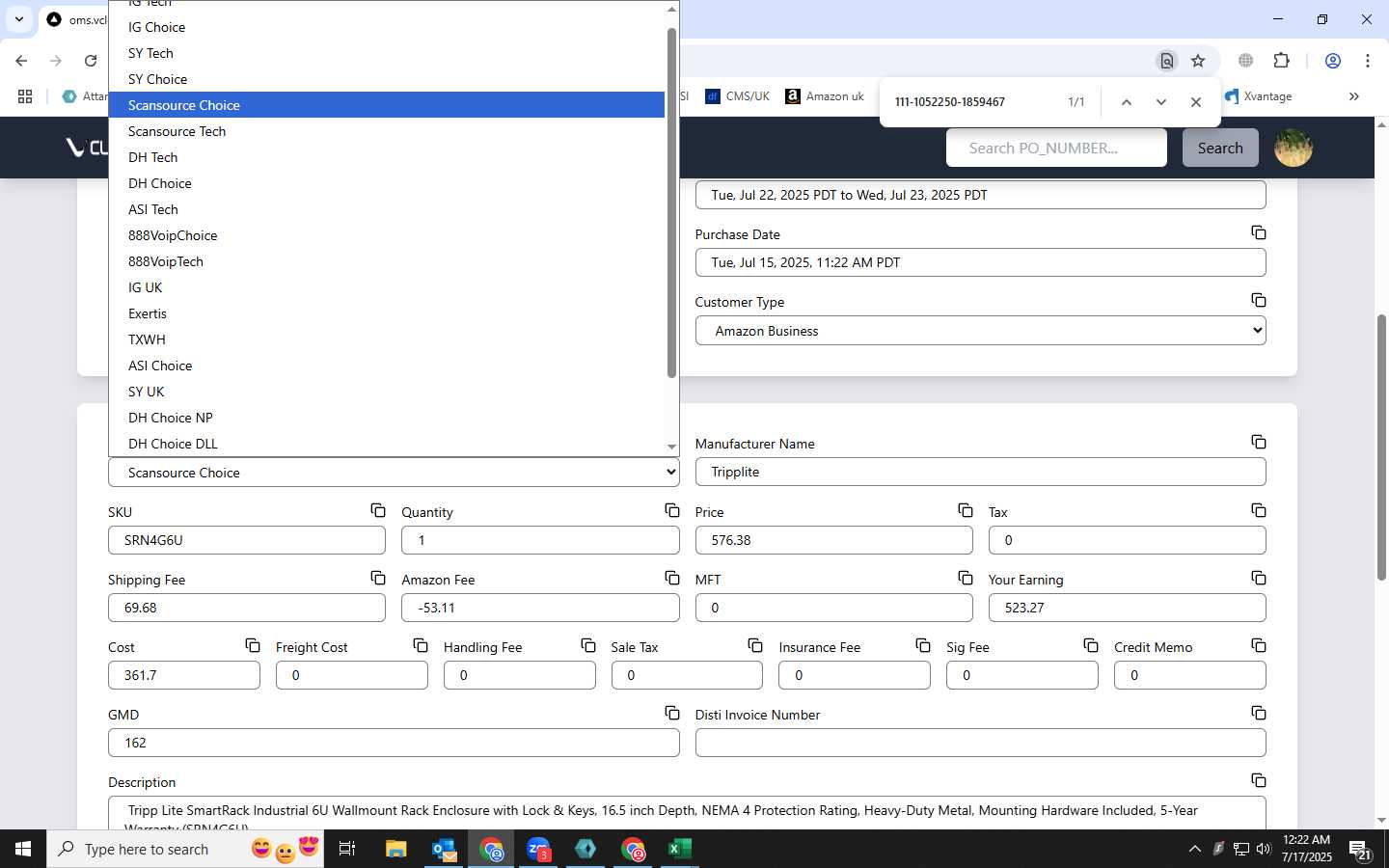Collapse the Scansource Choice supplier dropdown
This screenshot has height=868, width=1389.
(x=394, y=473)
